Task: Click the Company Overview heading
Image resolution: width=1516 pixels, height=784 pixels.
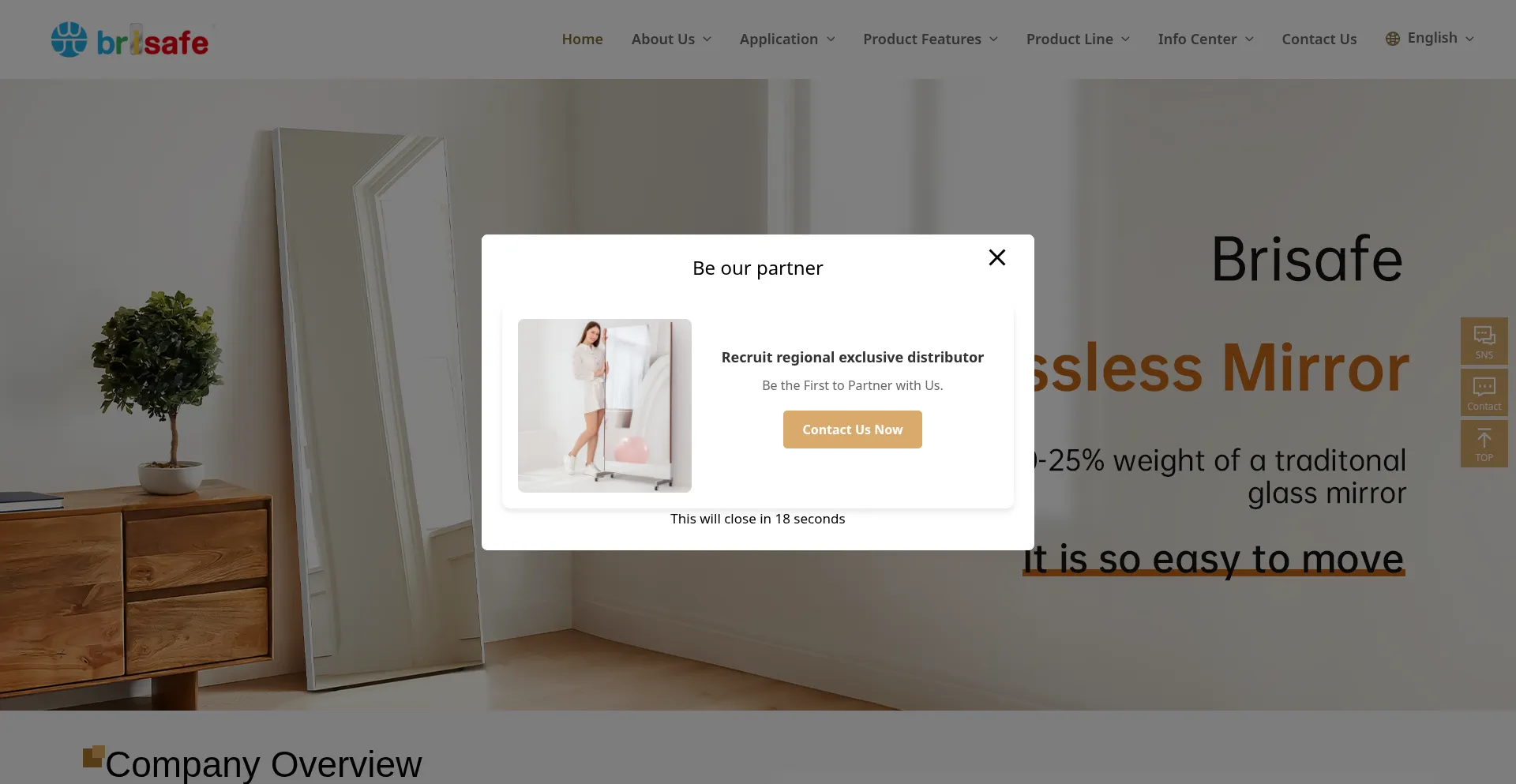Action: coord(264,764)
